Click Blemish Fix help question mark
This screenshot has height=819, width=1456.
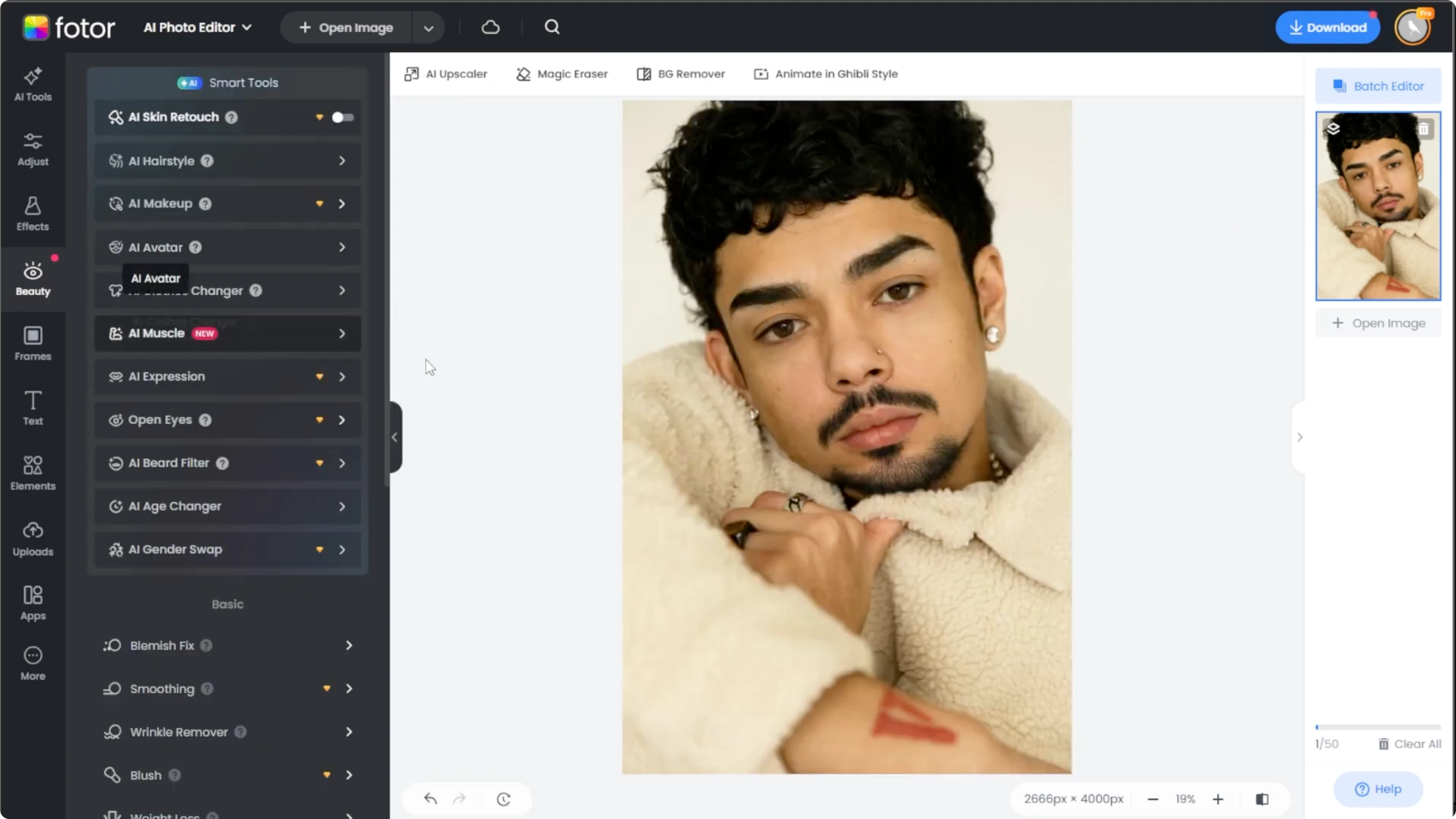point(206,645)
